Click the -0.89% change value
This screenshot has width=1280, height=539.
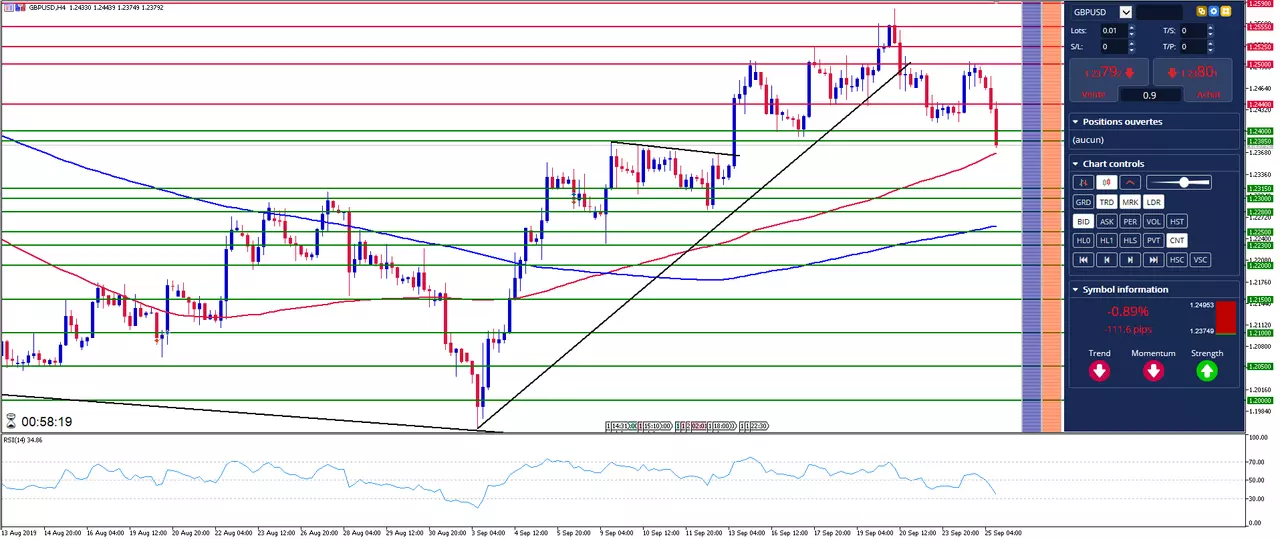pos(1127,312)
